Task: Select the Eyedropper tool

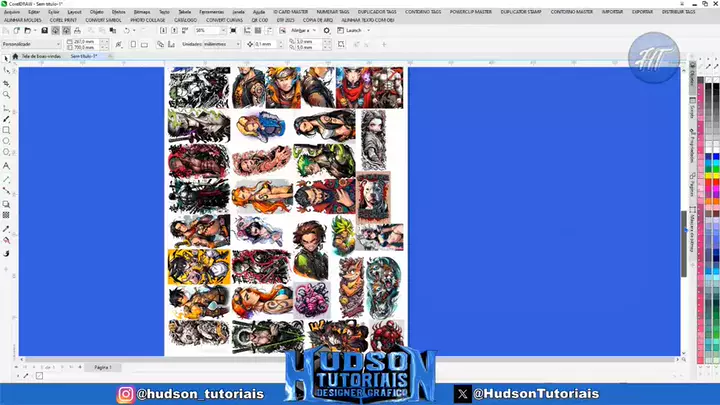Action: 6,228
